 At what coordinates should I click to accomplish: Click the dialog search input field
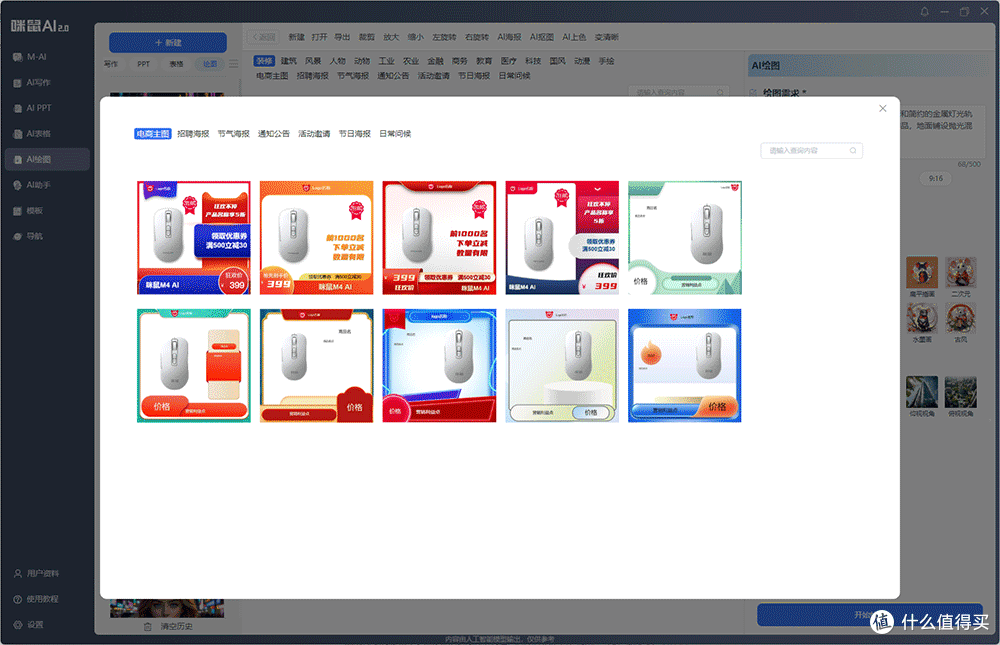811,151
